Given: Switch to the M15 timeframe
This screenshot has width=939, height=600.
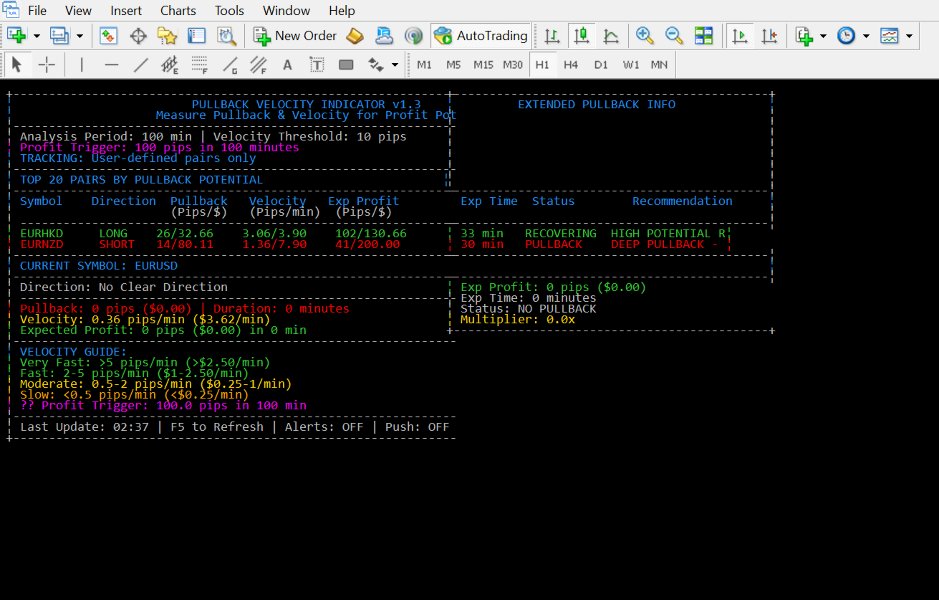Looking at the screenshot, I should (x=483, y=65).
